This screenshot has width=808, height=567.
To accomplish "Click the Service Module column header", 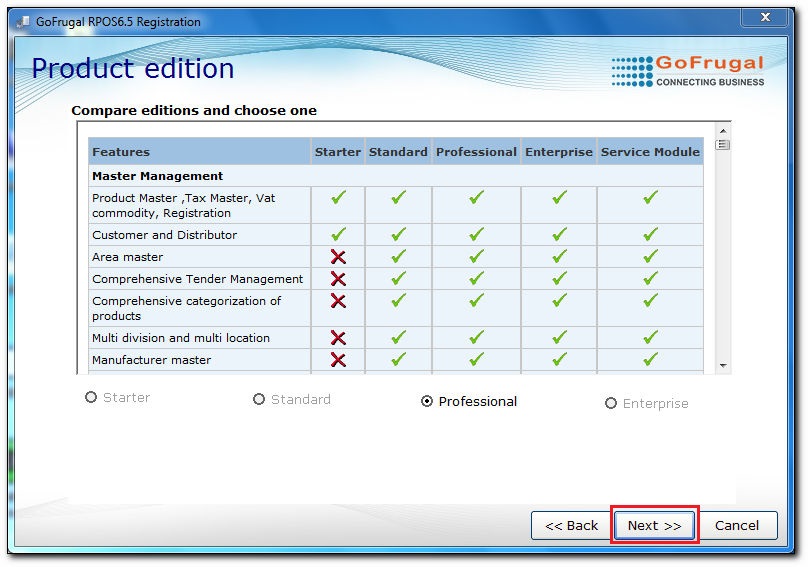I will [x=650, y=152].
